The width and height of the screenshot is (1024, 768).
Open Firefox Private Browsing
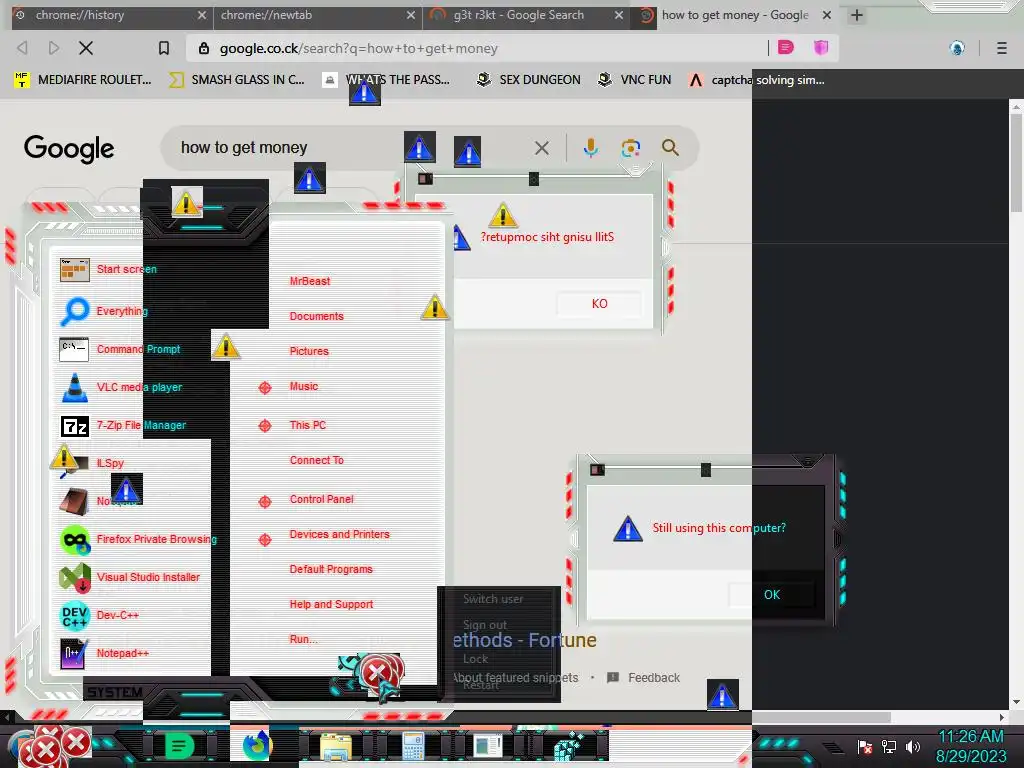[x=138, y=539]
